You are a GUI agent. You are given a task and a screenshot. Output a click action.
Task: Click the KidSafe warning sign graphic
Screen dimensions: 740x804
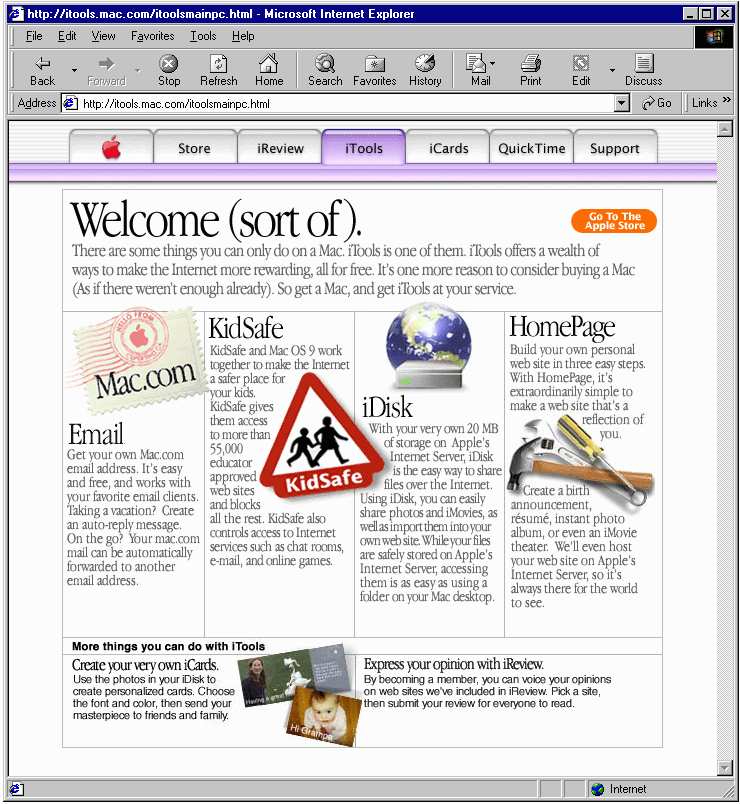[321, 436]
